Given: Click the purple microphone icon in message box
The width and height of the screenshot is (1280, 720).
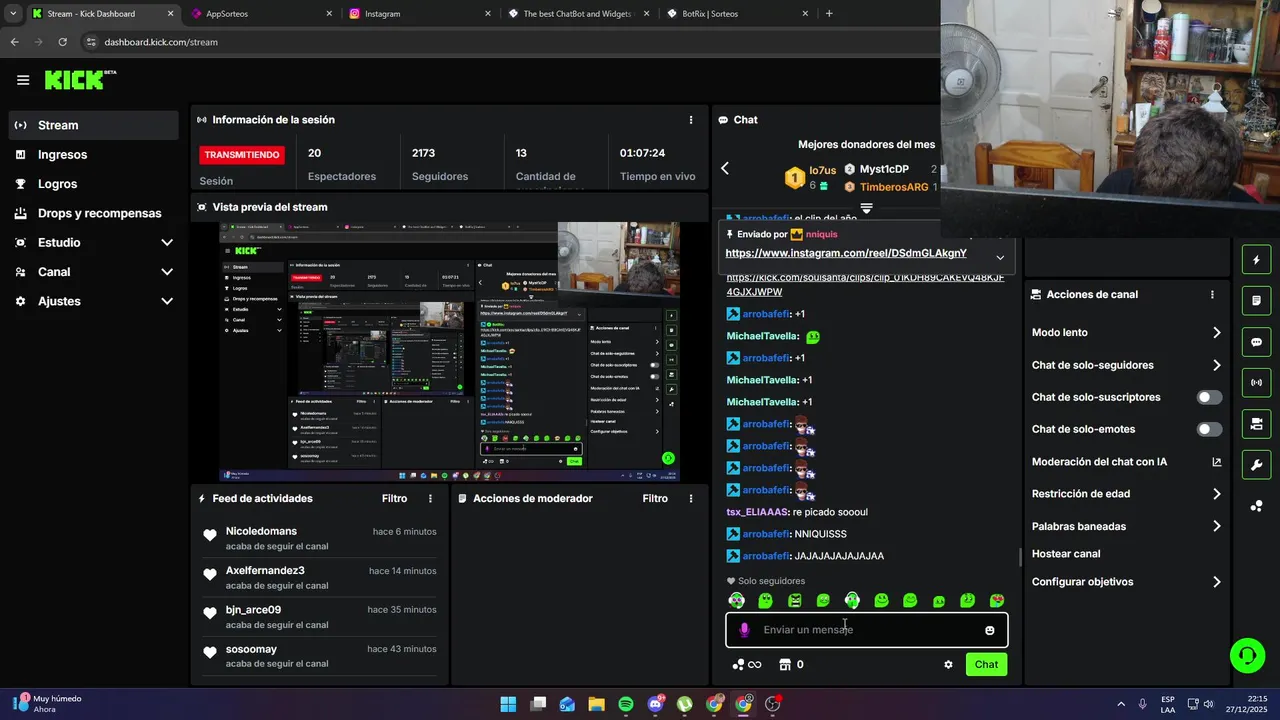Looking at the screenshot, I should click(x=744, y=630).
